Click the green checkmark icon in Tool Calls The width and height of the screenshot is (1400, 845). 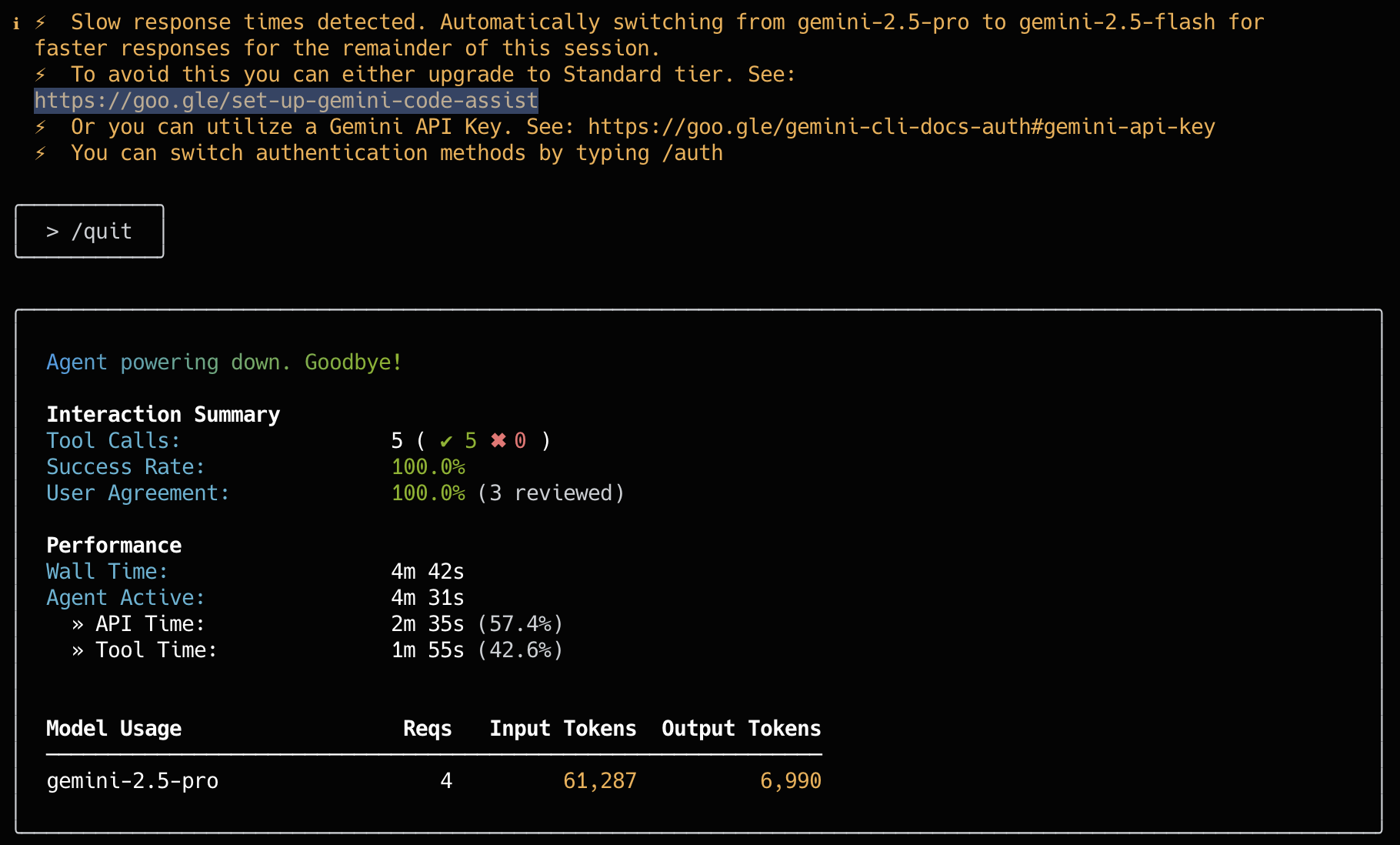tap(446, 441)
